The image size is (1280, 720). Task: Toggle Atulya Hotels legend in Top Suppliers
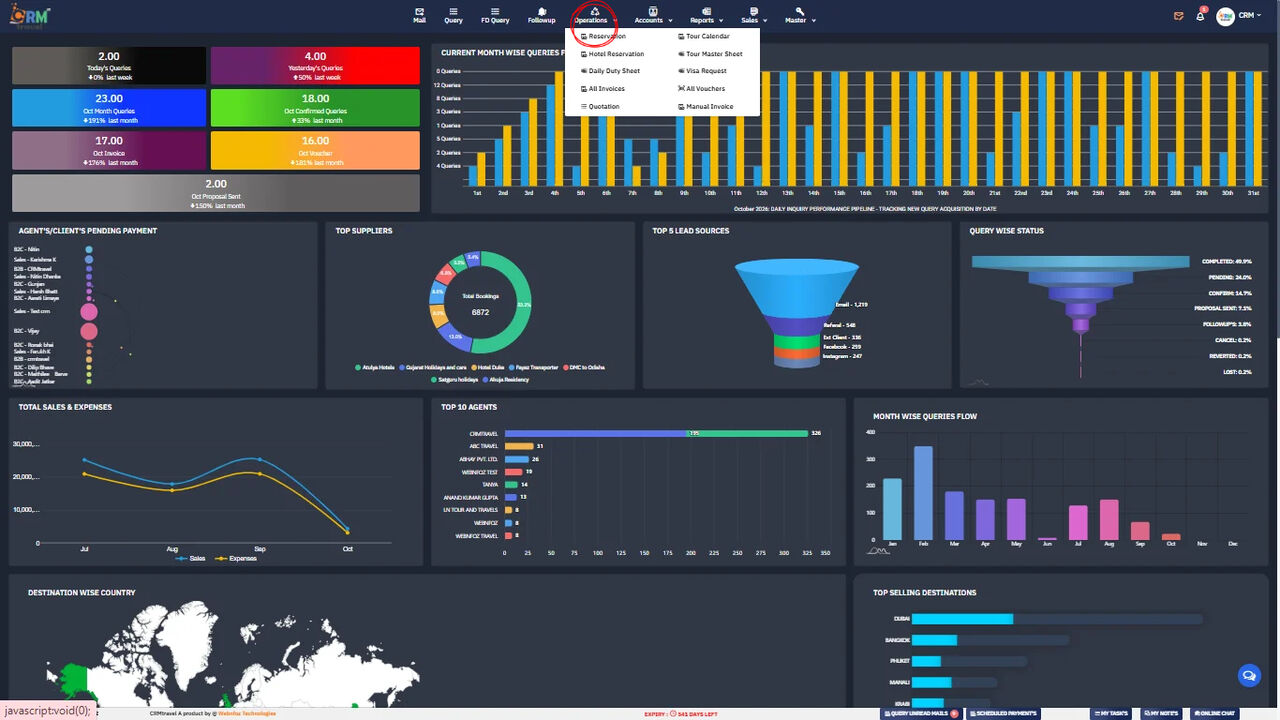pos(375,368)
